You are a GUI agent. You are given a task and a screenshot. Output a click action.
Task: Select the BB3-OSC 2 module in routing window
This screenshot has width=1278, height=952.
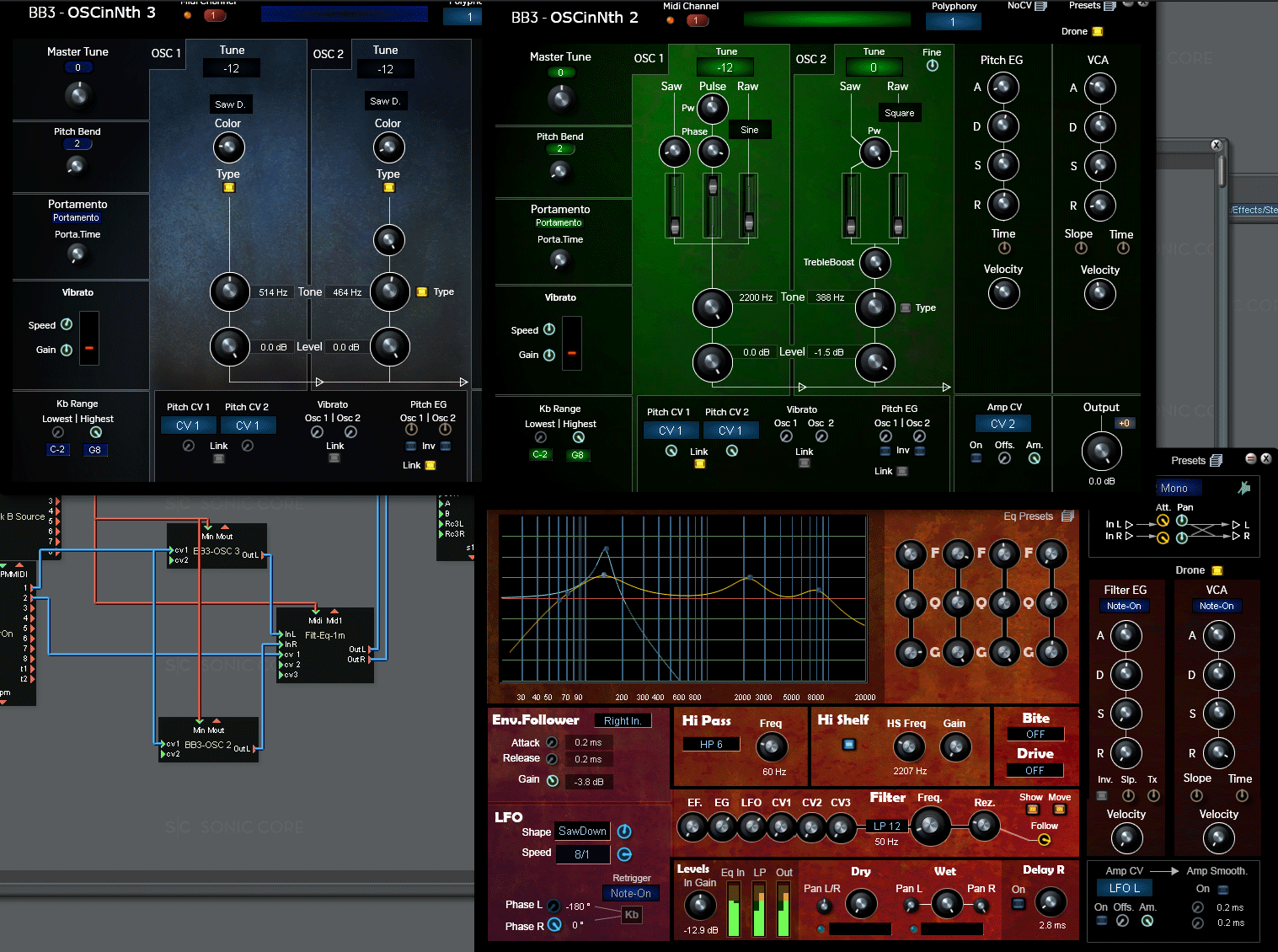[x=208, y=740]
